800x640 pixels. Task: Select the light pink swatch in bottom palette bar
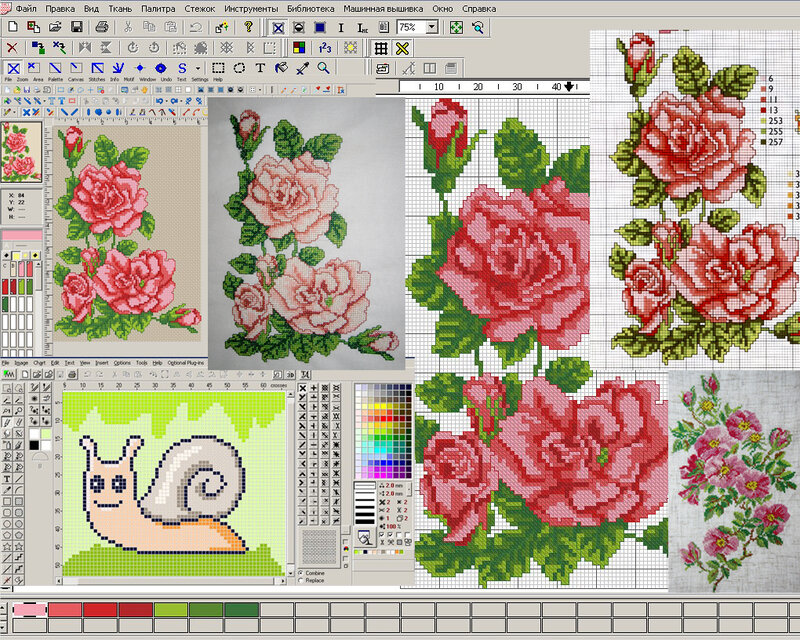pos(29,609)
